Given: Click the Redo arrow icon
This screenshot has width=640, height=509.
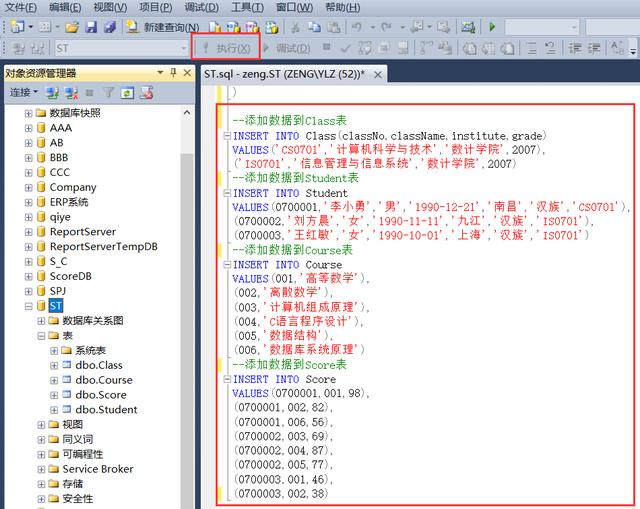Looking at the screenshot, I should coord(386,27).
